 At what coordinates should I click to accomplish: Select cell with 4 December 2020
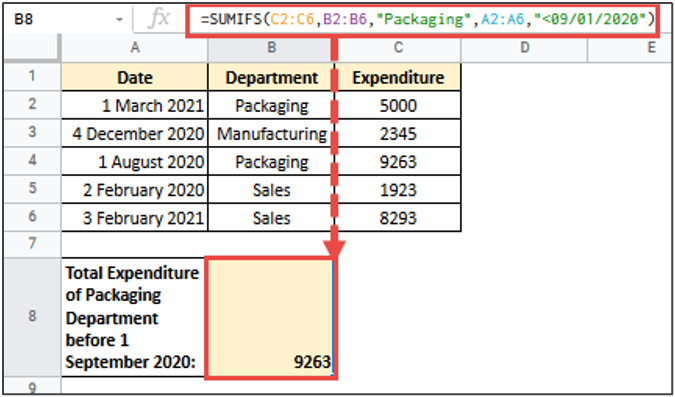[x=135, y=133]
